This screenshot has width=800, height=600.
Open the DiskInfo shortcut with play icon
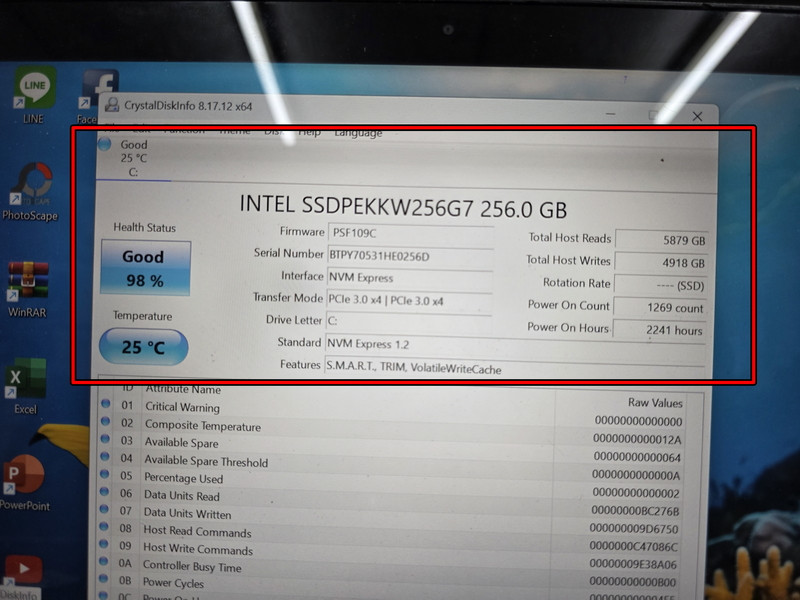coord(20,577)
